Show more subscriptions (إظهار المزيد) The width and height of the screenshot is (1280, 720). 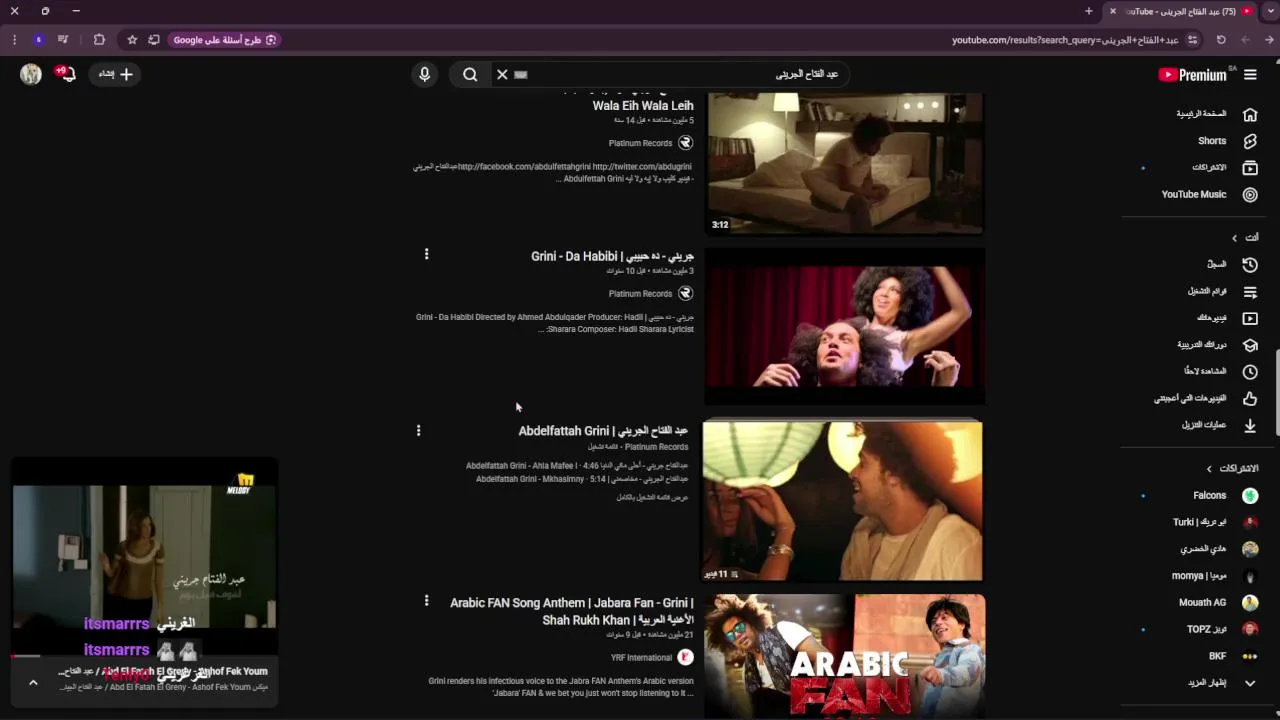pyautogui.click(x=1221, y=683)
